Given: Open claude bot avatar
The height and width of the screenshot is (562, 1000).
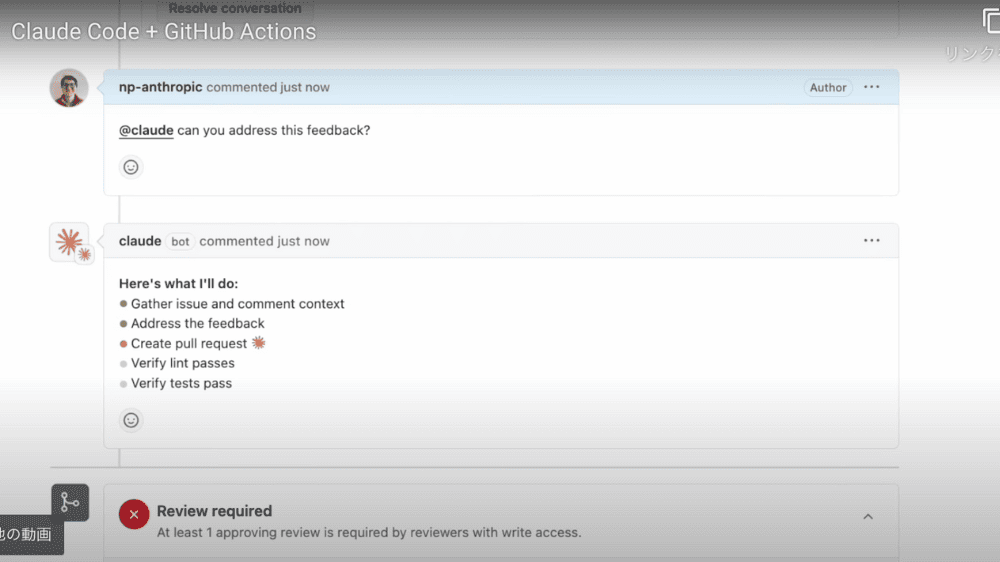Looking at the screenshot, I should pos(70,242).
